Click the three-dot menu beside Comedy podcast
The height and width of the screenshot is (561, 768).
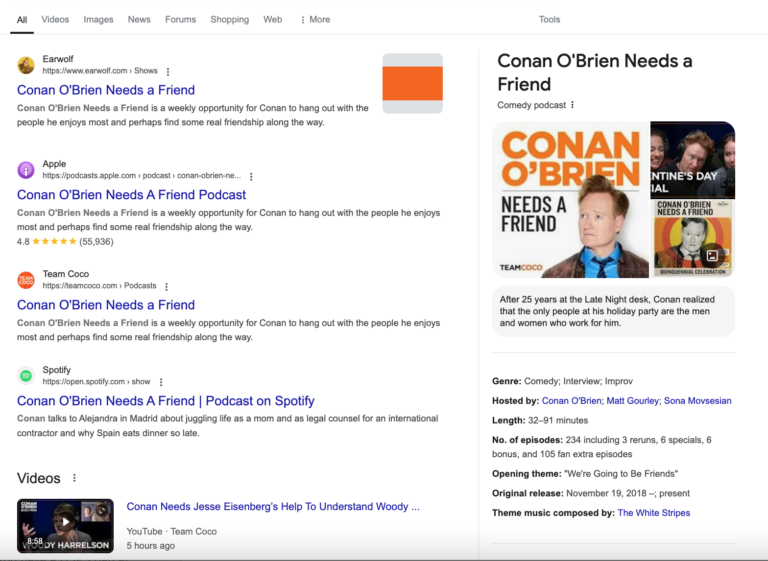[573, 105]
